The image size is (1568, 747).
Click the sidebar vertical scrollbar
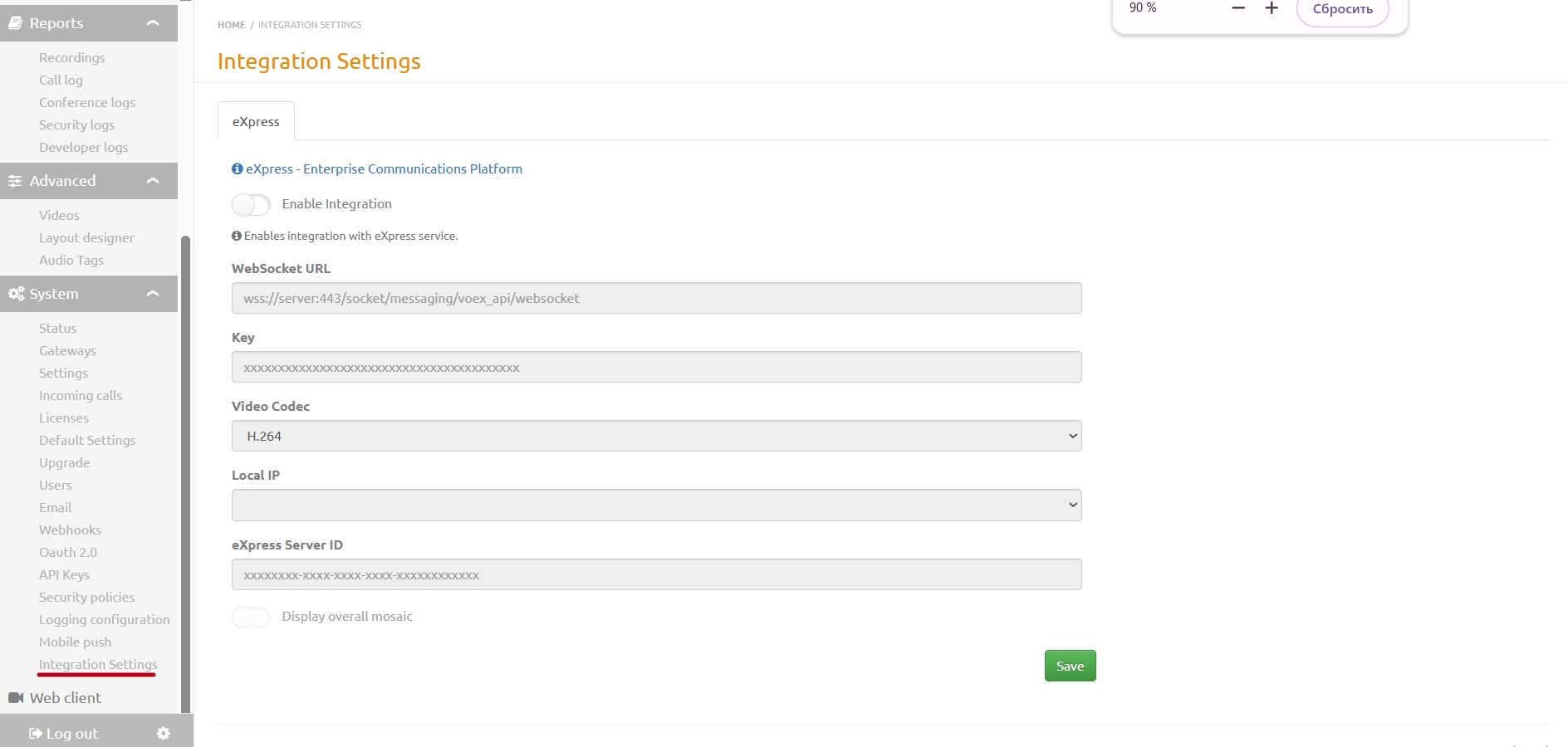[x=186, y=473]
